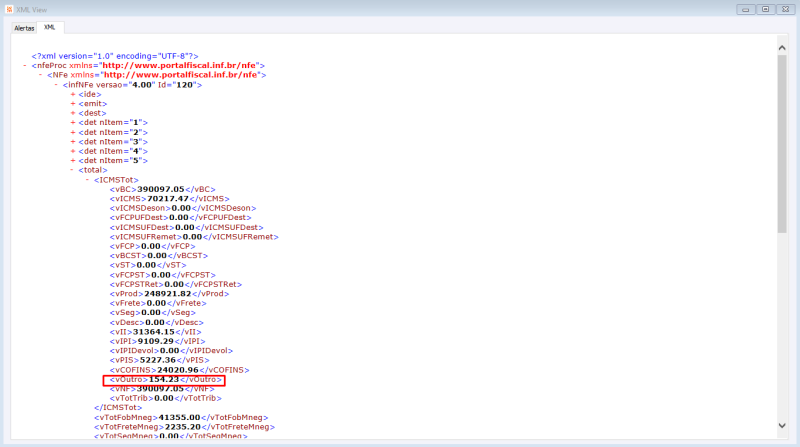Click the vICMSDeson element line
The height and width of the screenshot is (447, 800).
[x=183, y=208]
